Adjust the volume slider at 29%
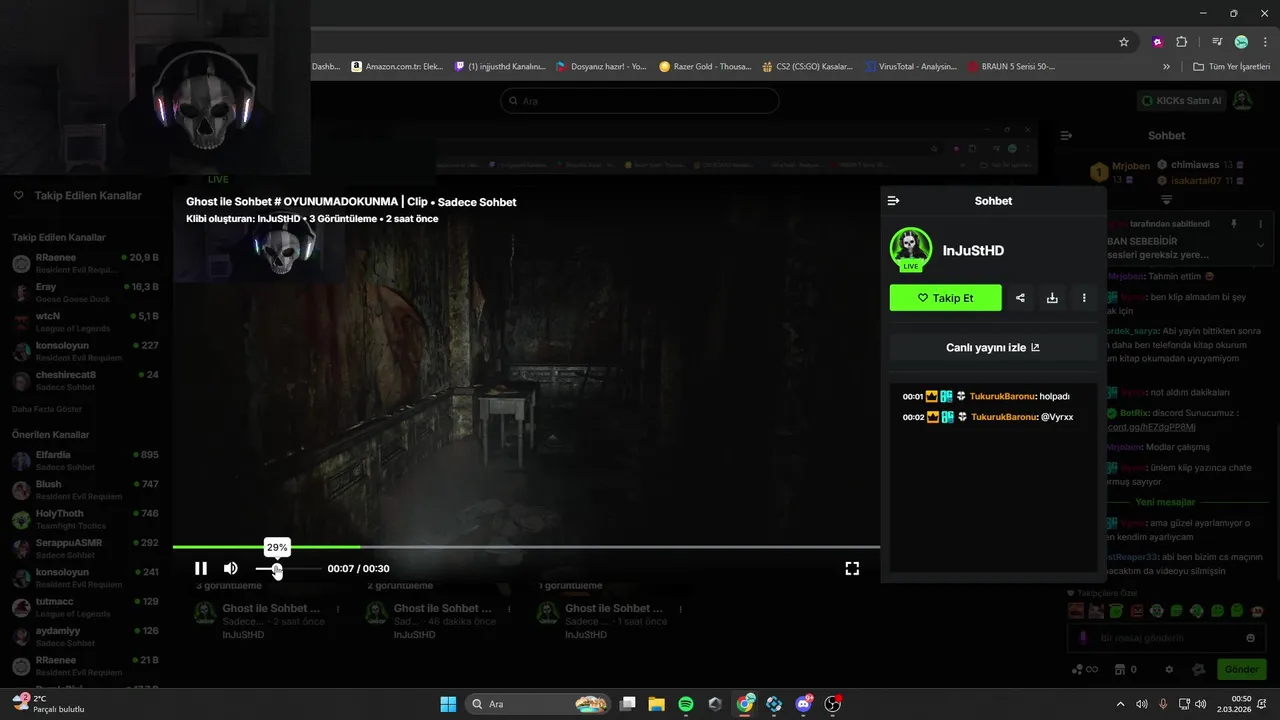 point(277,570)
